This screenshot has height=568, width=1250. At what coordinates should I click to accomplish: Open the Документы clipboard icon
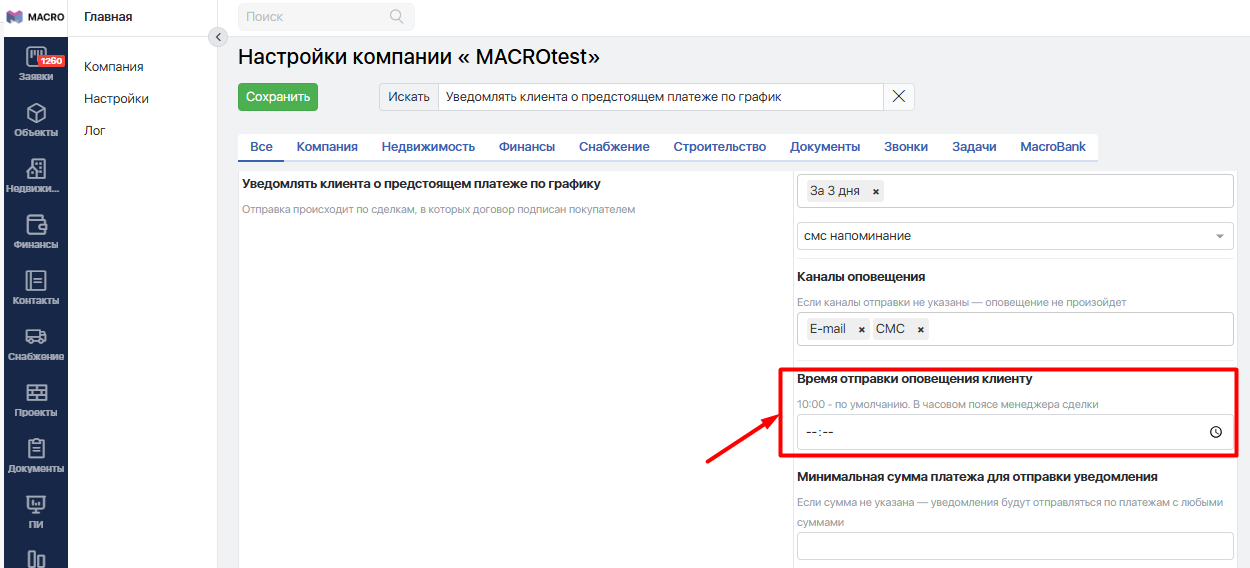pyautogui.click(x=36, y=455)
